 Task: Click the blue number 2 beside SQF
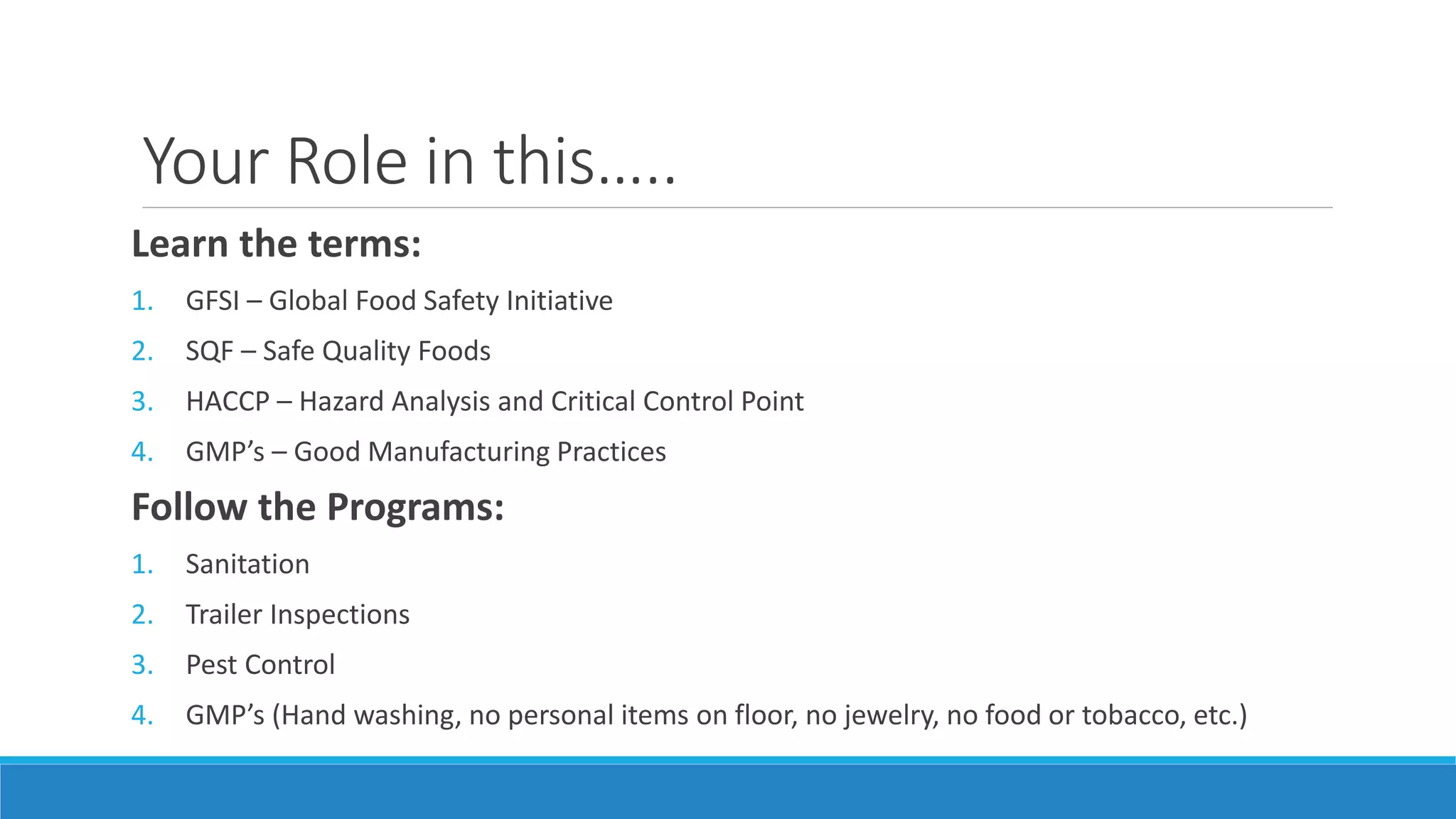[142, 351]
